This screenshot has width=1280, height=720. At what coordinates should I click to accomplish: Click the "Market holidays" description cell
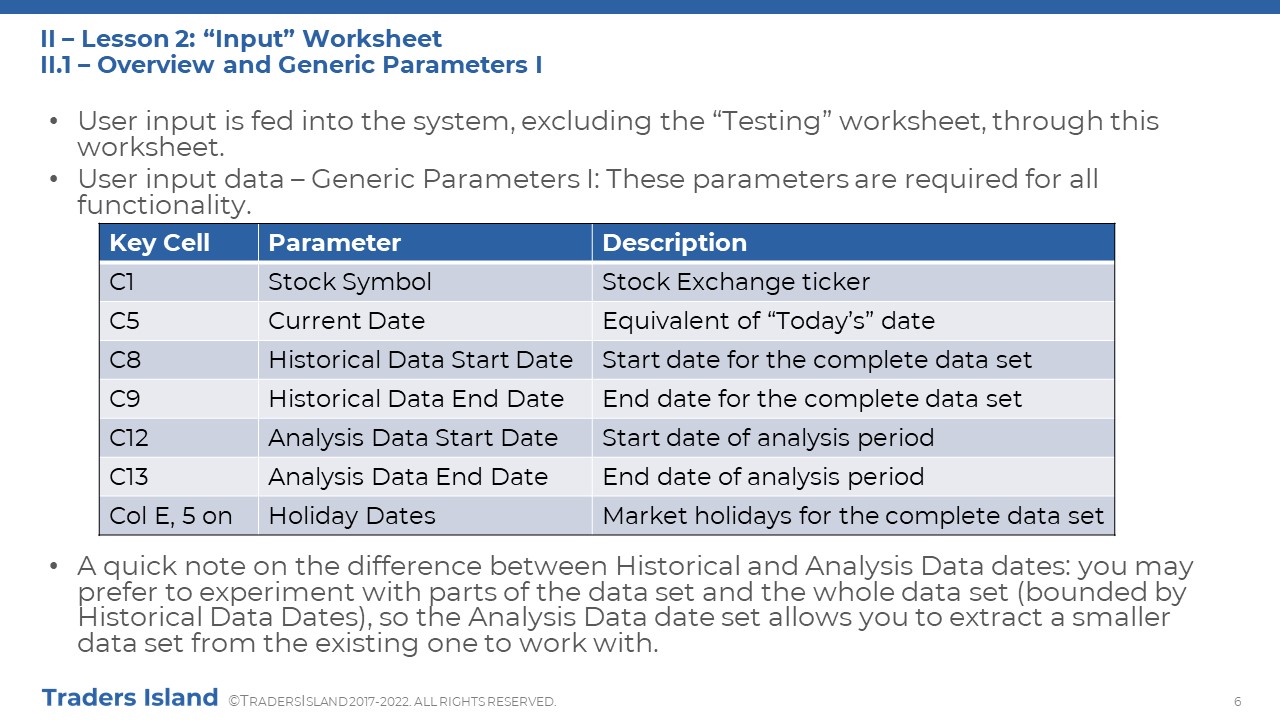click(x=853, y=516)
